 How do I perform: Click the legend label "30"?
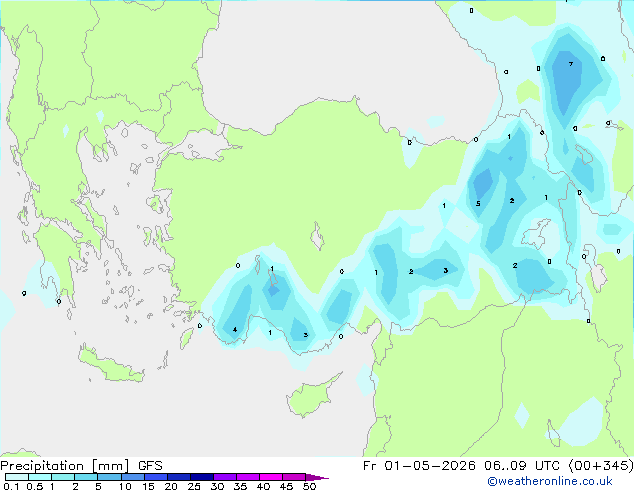tap(217, 486)
